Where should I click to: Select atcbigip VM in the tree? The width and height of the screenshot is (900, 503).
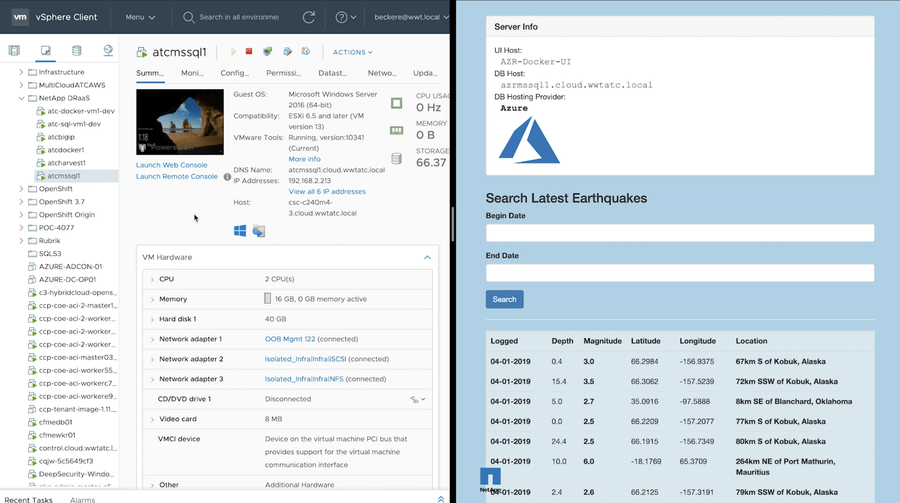pyautogui.click(x=61, y=137)
